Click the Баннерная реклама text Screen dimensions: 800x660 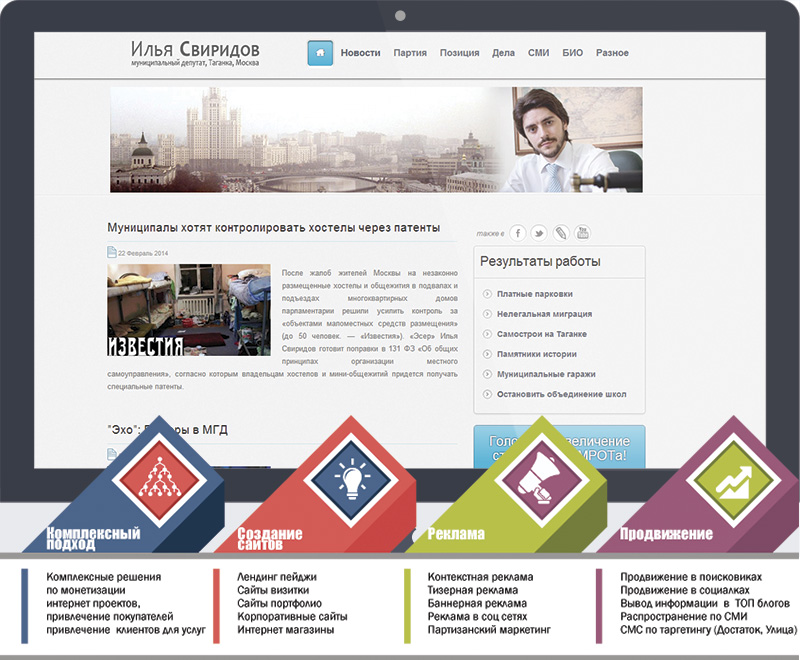tap(477, 603)
